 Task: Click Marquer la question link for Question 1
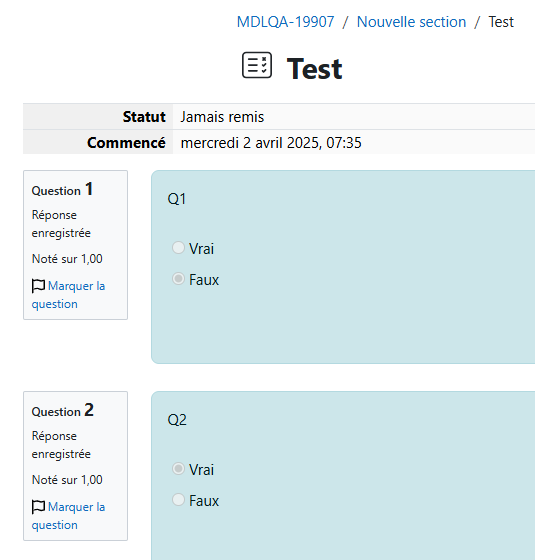point(68,295)
